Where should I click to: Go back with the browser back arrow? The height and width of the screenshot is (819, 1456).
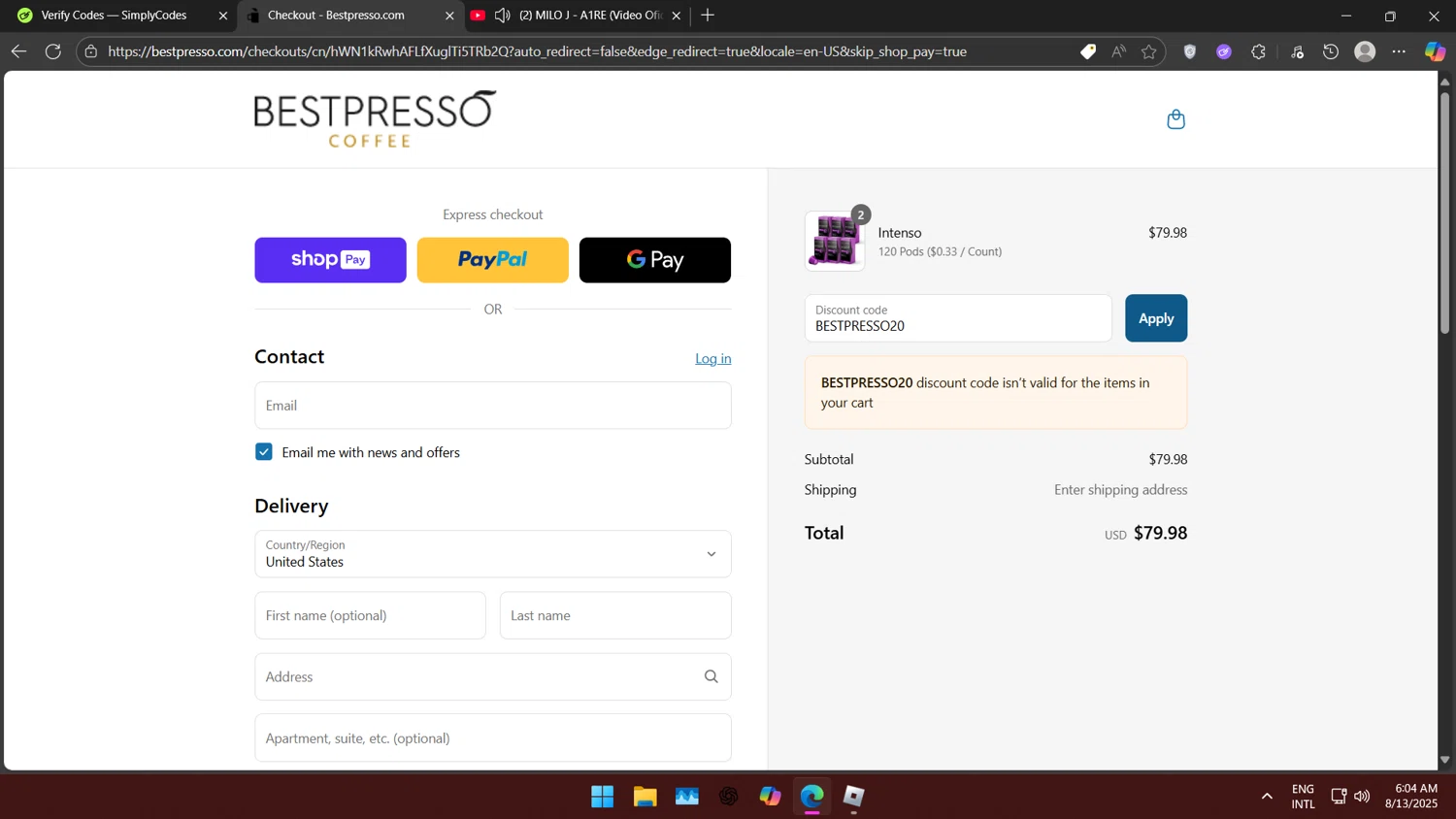[18, 51]
